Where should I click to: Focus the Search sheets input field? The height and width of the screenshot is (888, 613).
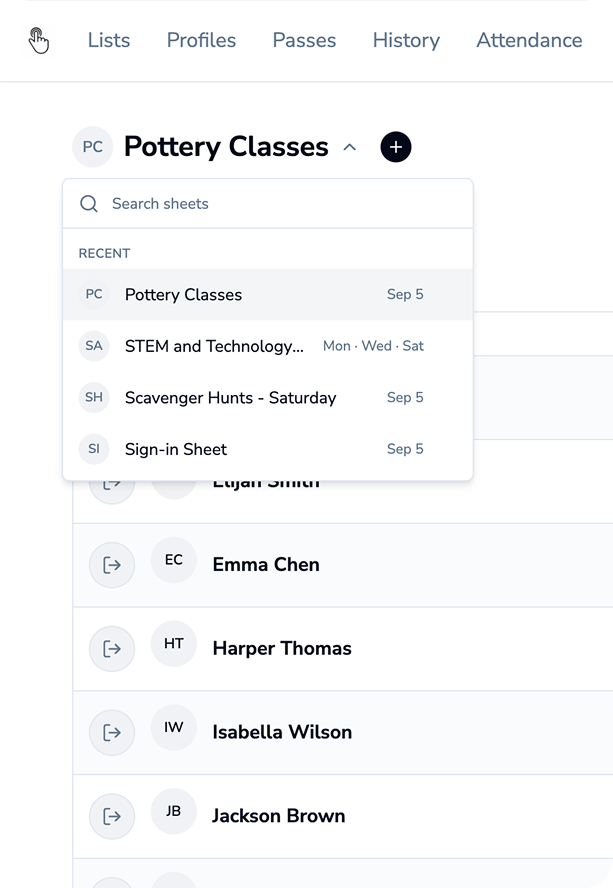(268, 204)
